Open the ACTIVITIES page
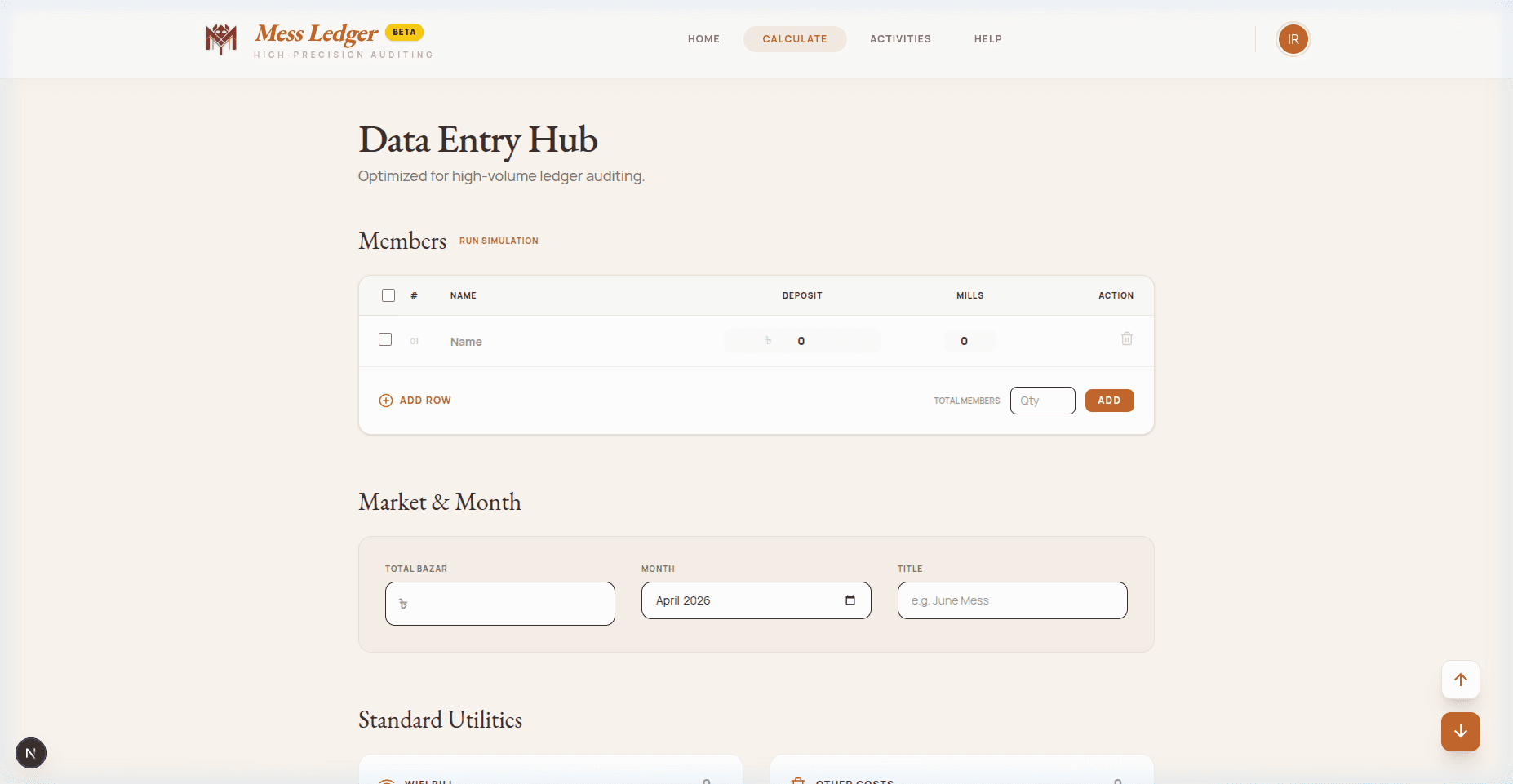Viewport: 1513px width, 784px height. point(900,38)
